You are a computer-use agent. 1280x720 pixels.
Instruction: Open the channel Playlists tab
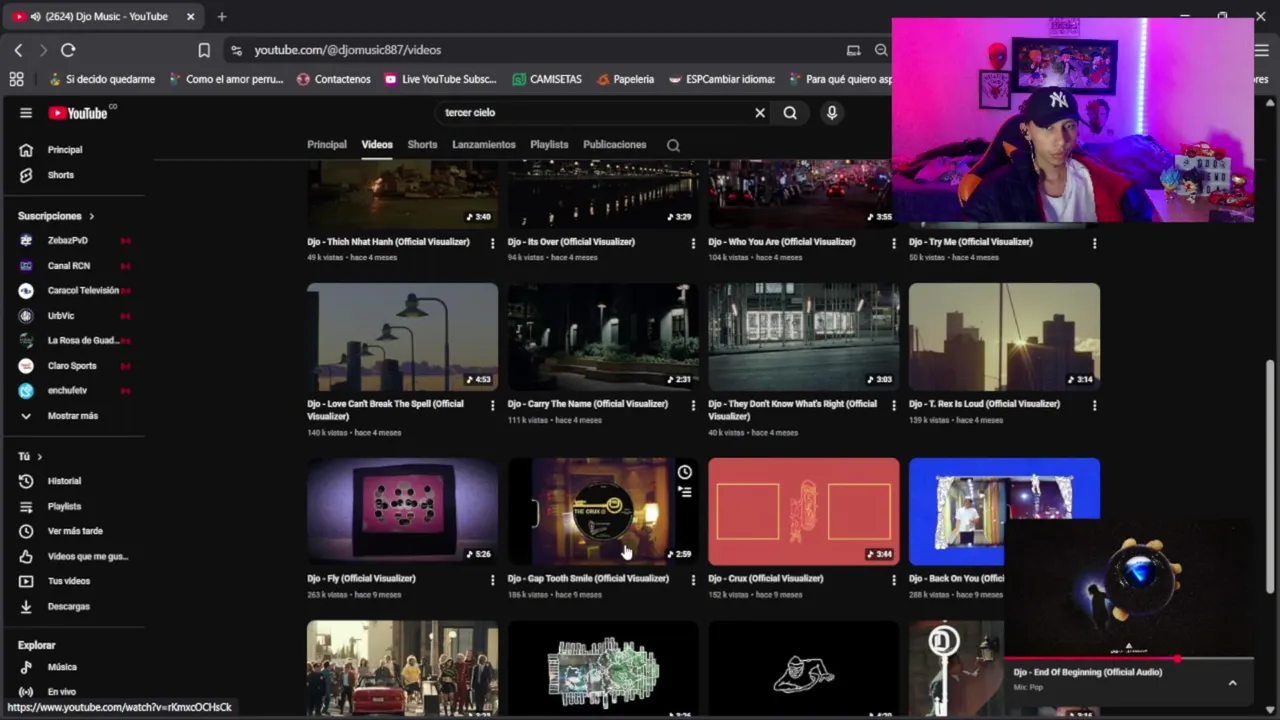549,145
